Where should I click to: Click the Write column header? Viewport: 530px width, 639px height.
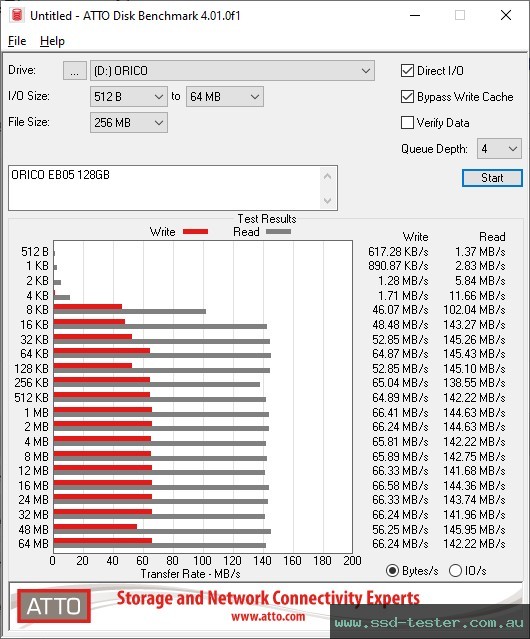point(416,237)
